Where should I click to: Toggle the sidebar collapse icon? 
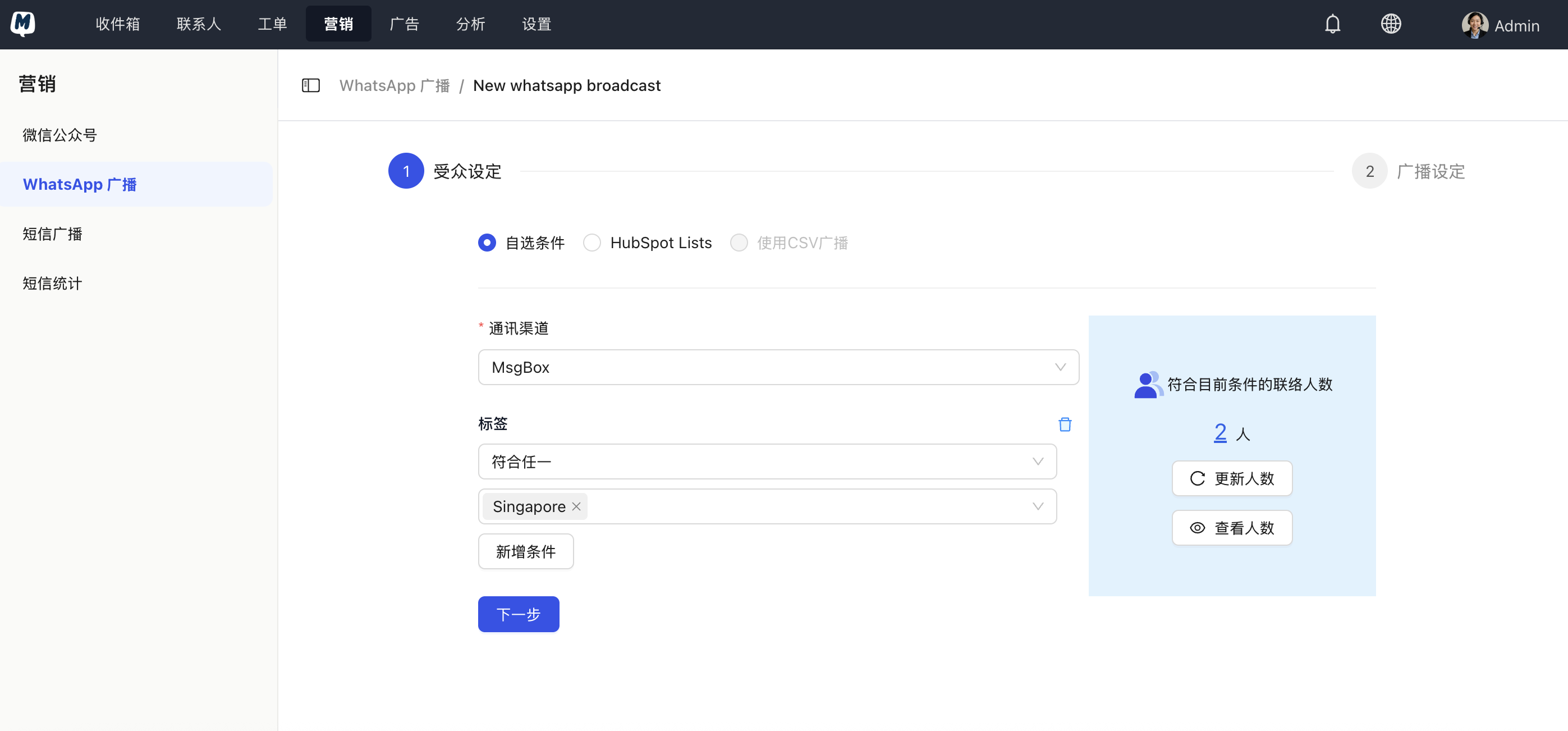[x=311, y=85]
